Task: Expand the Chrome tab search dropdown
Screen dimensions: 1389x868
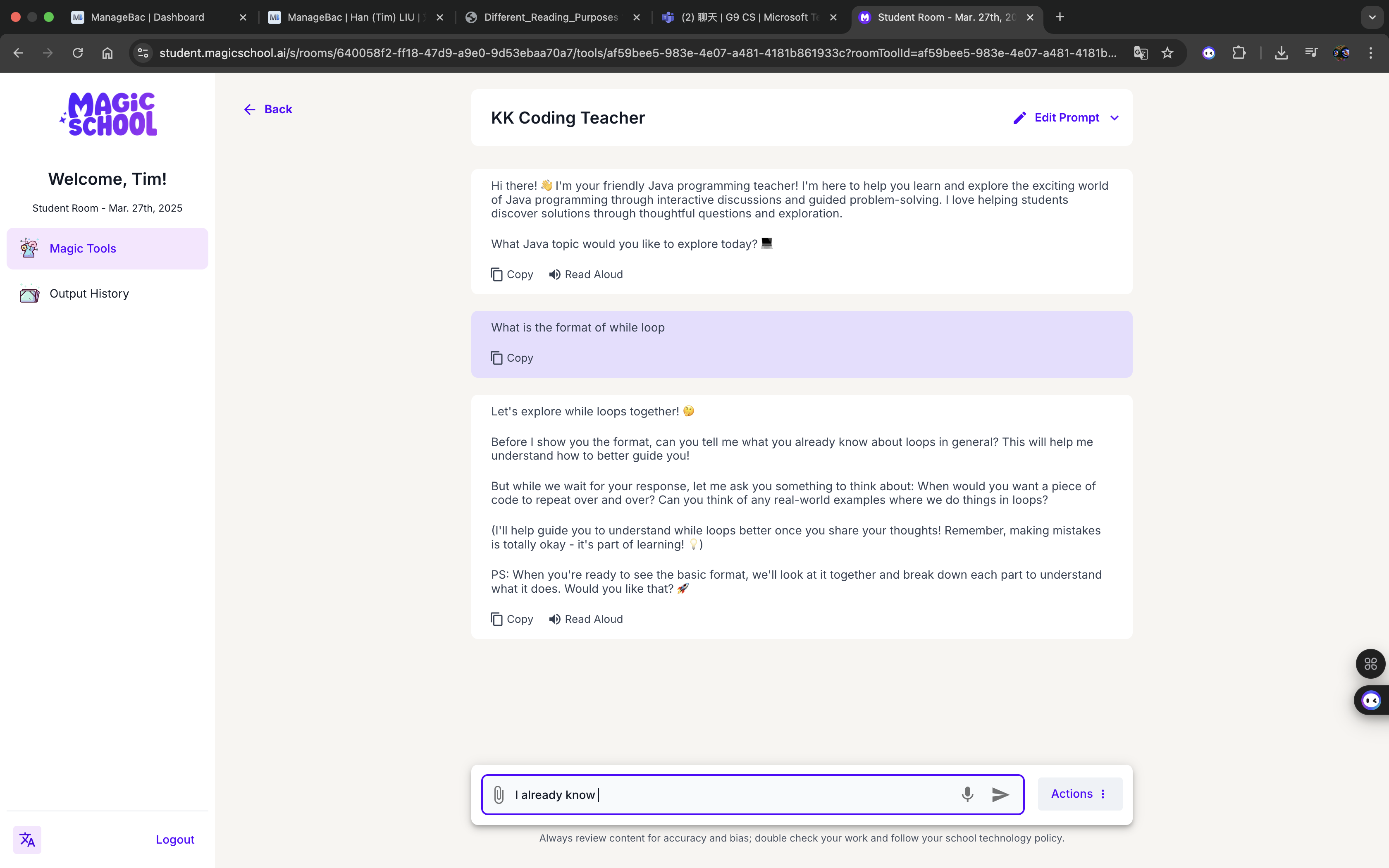Action: pyautogui.click(x=1372, y=17)
